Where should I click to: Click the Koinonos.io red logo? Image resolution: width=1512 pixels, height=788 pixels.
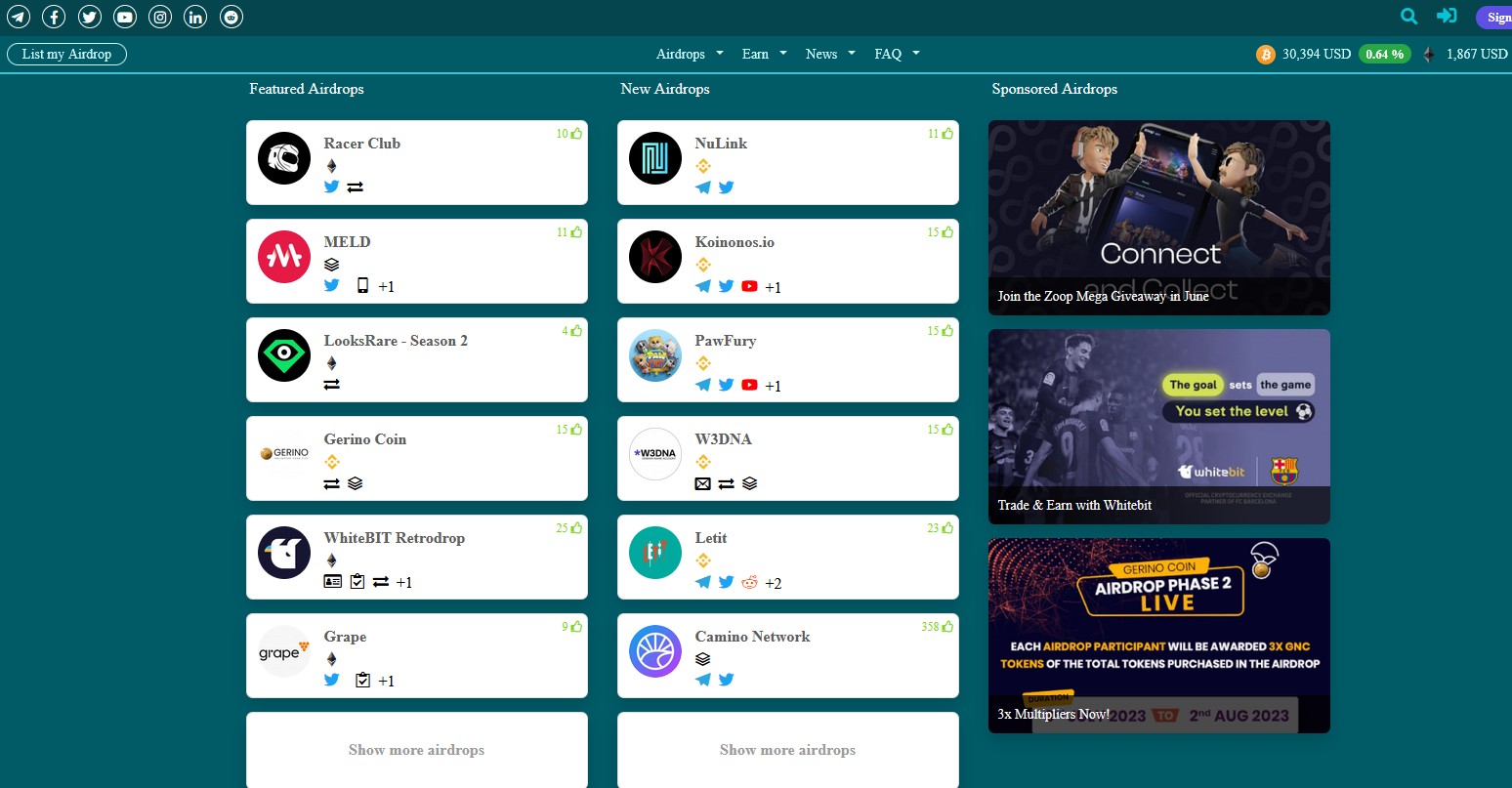pyautogui.click(x=655, y=257)
